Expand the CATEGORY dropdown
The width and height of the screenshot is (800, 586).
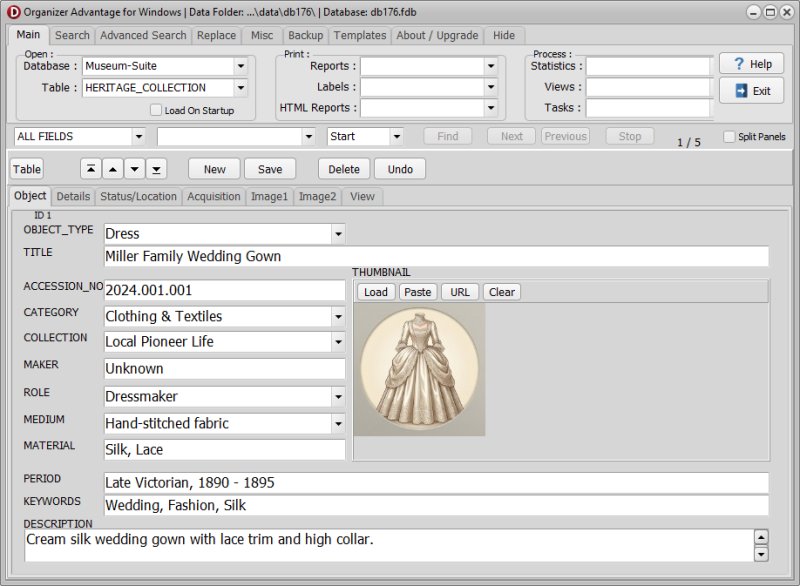pos(338,317)
